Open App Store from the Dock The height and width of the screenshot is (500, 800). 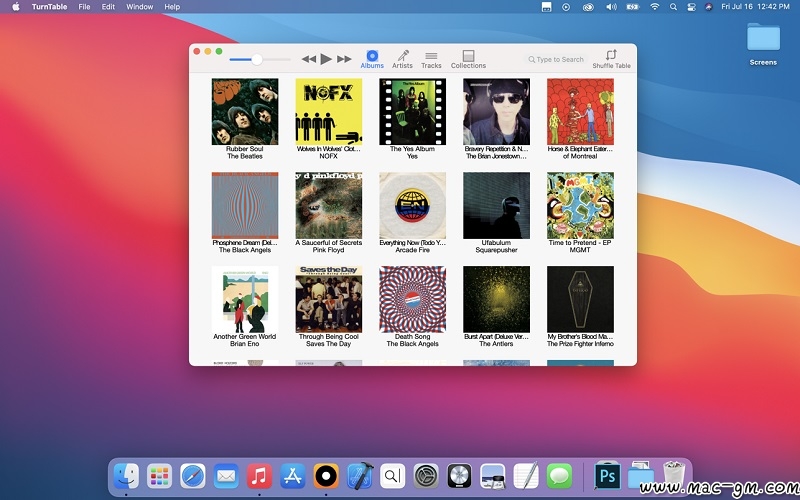click(x=292, y=476)
